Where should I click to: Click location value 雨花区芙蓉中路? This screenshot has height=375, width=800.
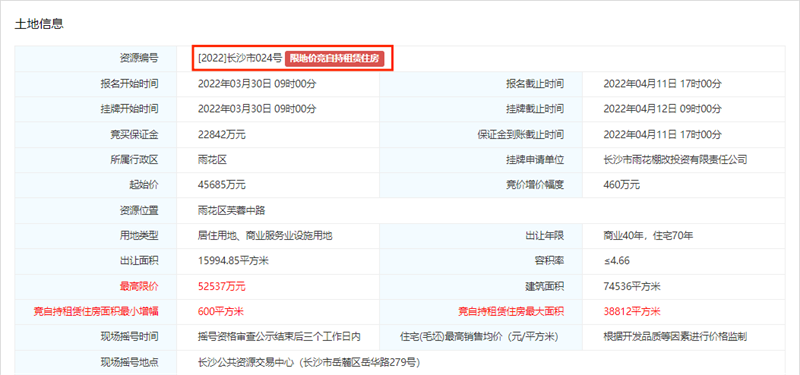tap(232, 210)
